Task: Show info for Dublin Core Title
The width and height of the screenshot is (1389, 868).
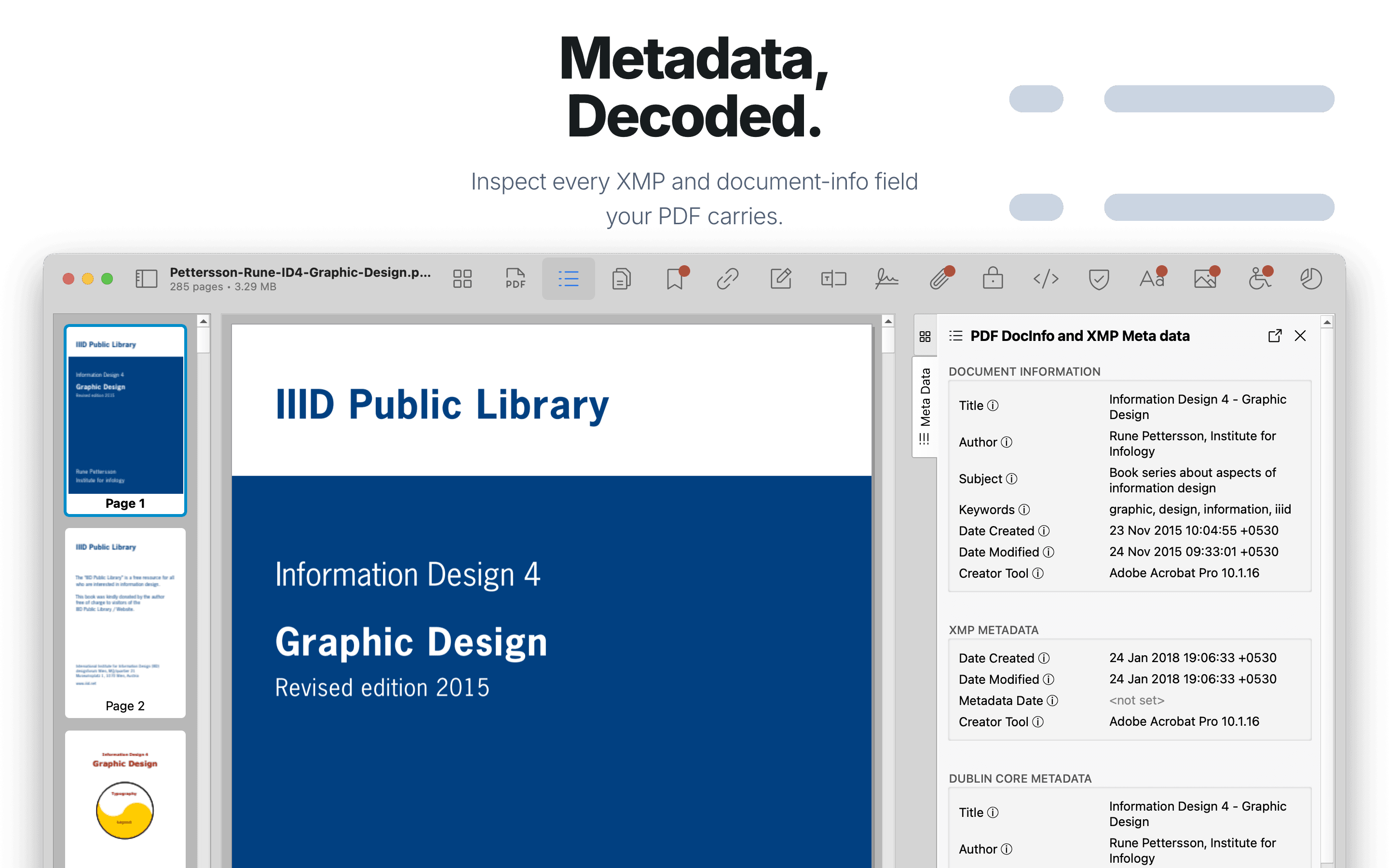Action: click(993, 813)
